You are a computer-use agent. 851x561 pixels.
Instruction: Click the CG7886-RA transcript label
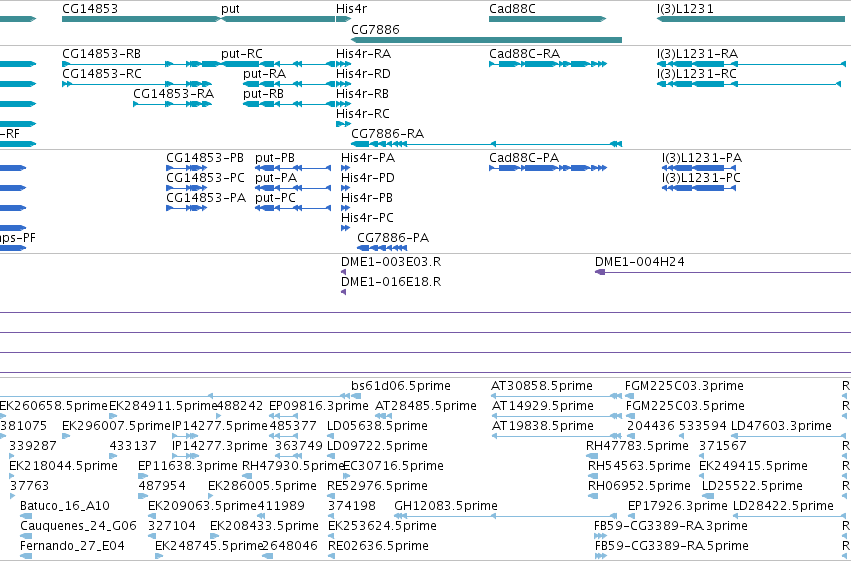point(388,134)
